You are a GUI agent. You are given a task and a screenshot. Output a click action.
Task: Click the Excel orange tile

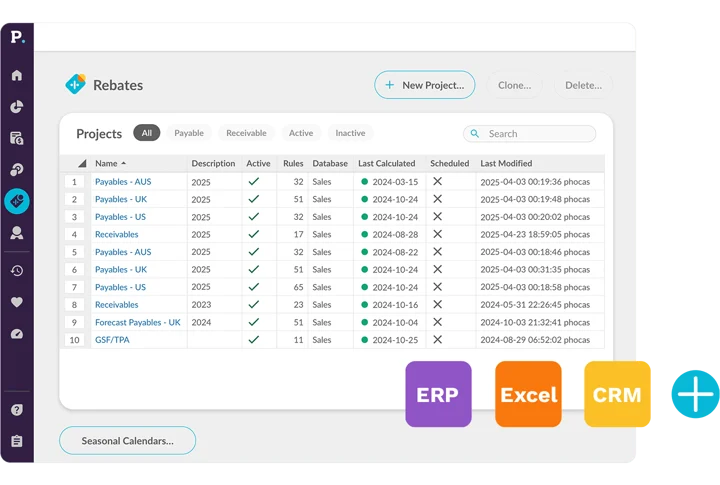click(528, 394)
